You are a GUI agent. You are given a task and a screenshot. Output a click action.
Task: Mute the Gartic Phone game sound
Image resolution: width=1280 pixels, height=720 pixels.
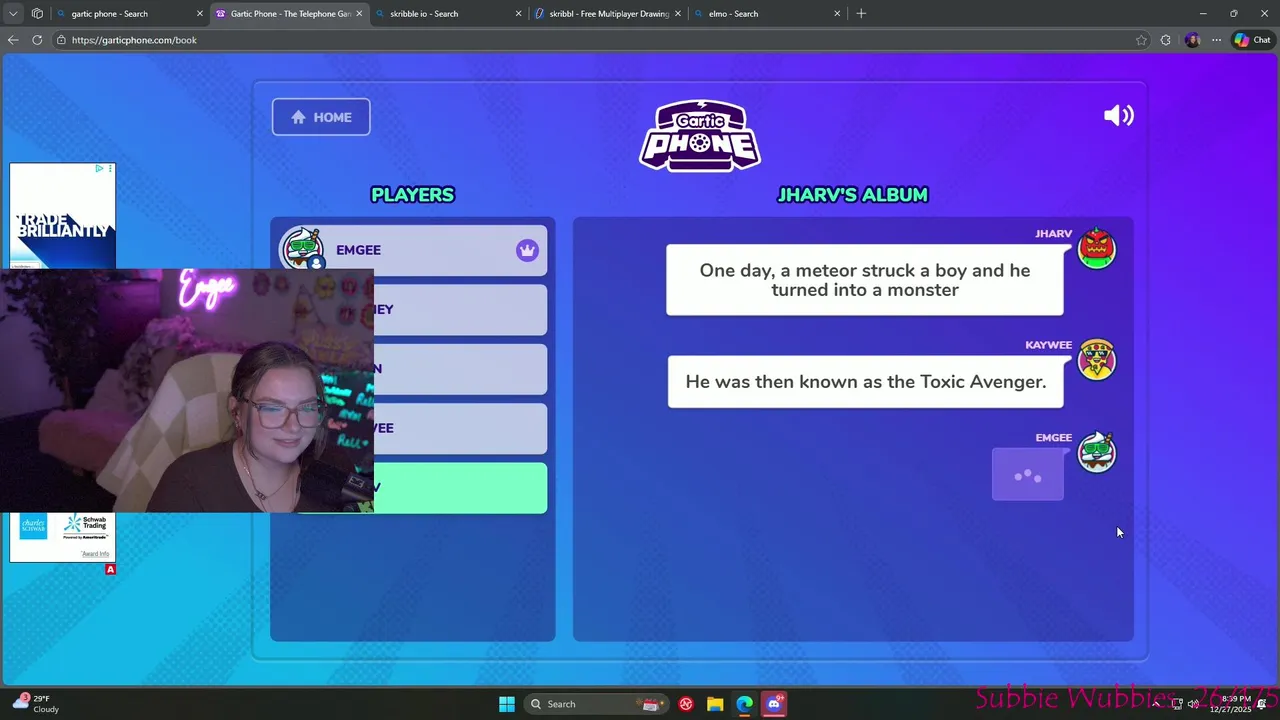pyautogui.click(x=1118, y=116)
